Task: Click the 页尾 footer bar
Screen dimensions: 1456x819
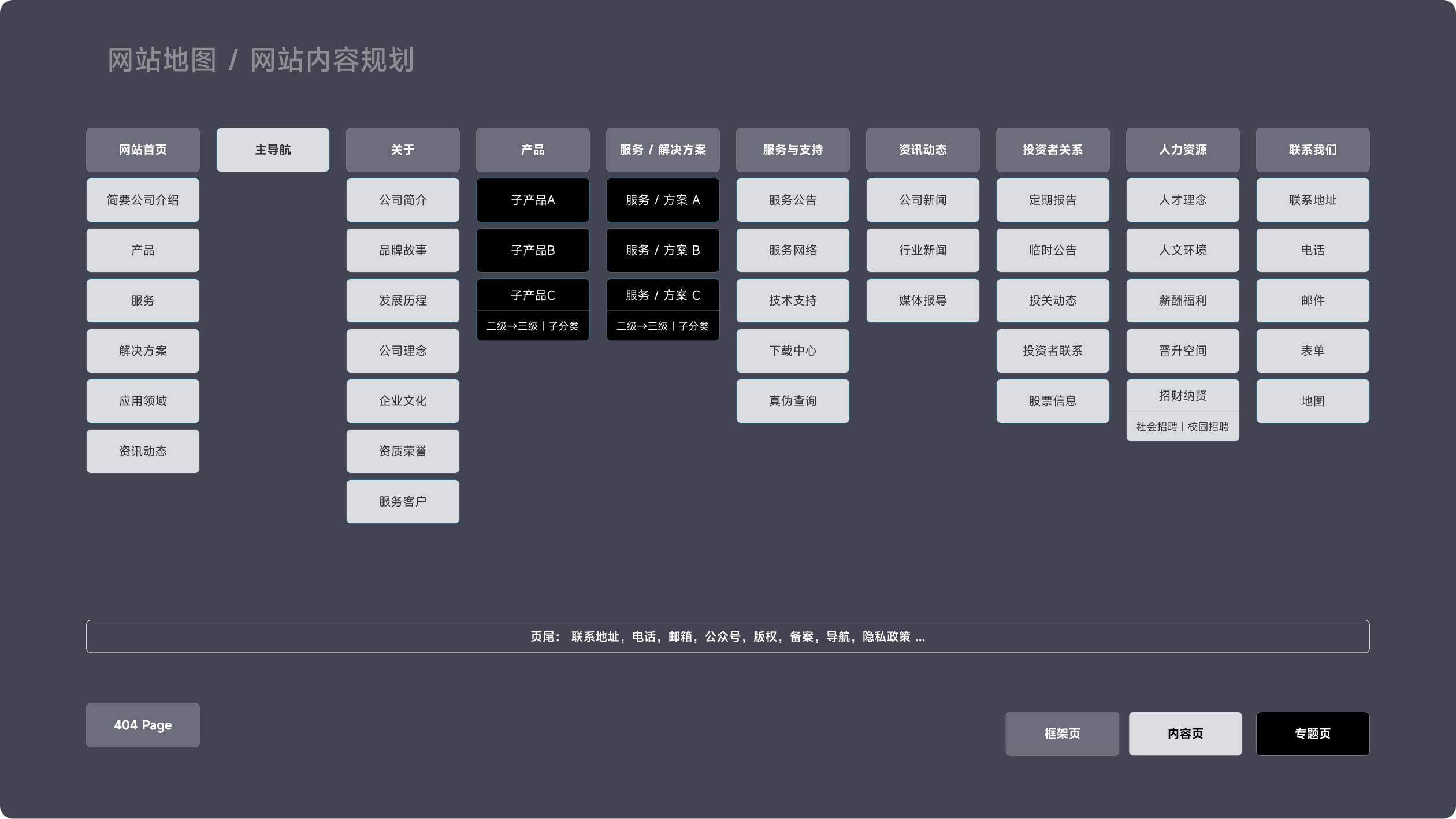Action: [x=727, y=636]
